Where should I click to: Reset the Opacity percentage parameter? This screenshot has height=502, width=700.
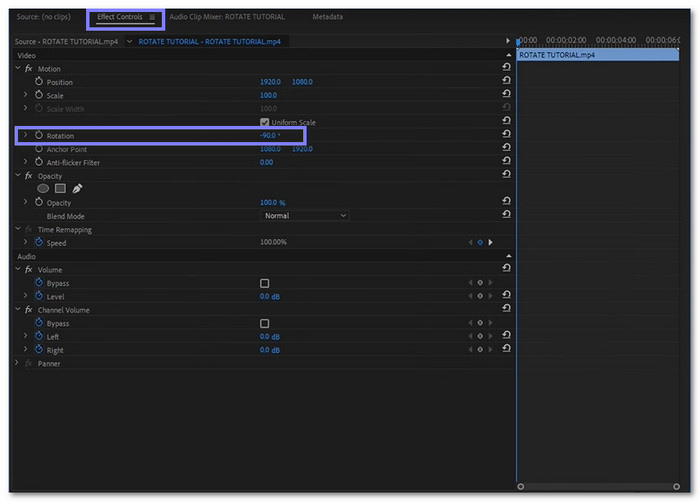(x=506, y=201)
